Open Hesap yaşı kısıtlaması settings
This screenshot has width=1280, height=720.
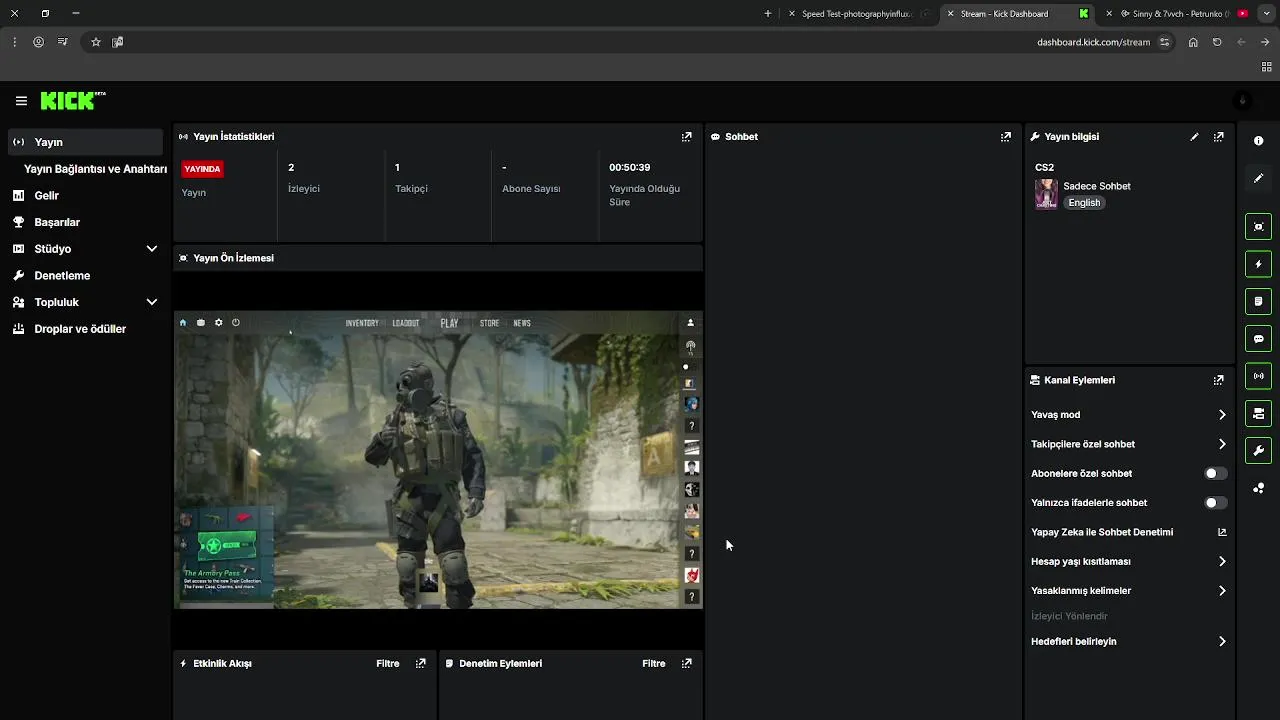point(1129,562)
